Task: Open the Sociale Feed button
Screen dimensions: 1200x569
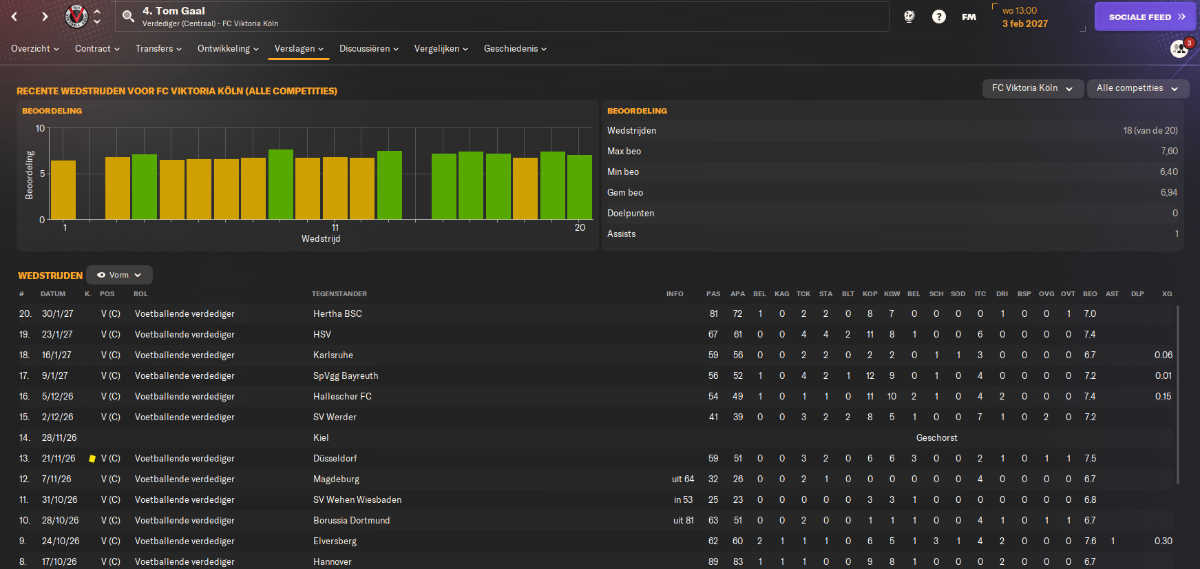Action: coord(1141,17)
